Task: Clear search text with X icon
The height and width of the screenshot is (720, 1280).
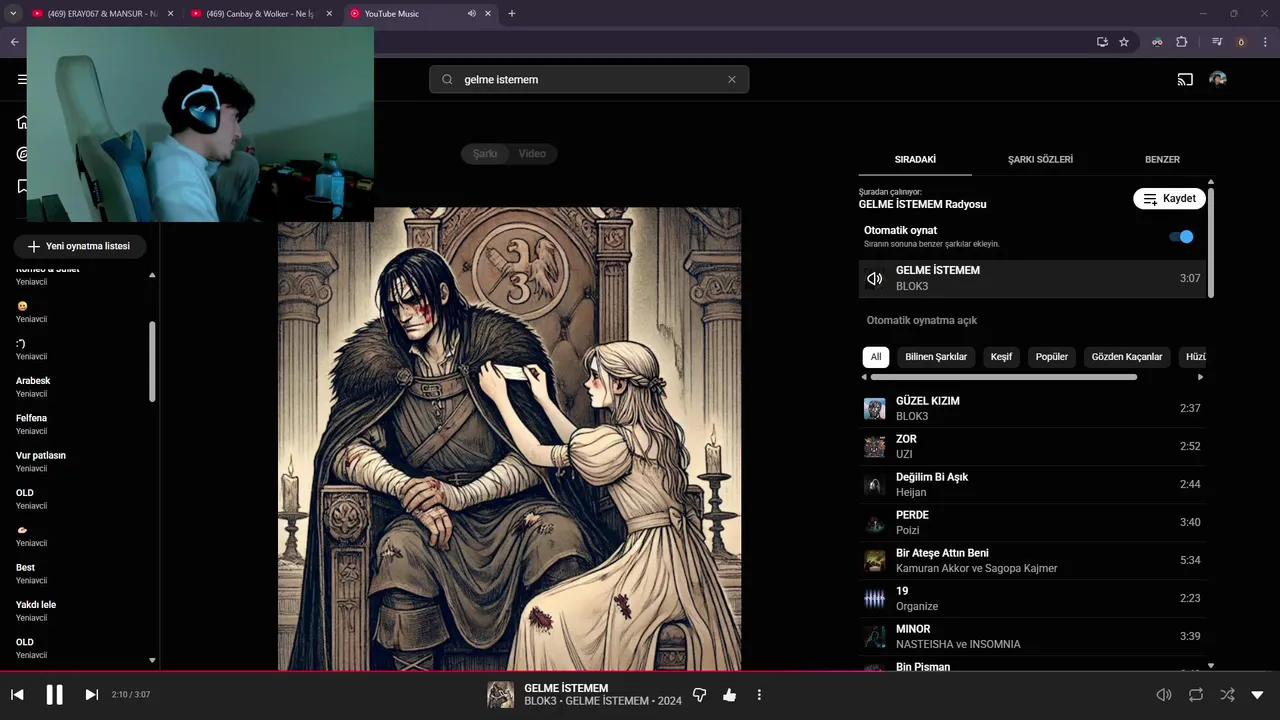Action: pos(731,79)
